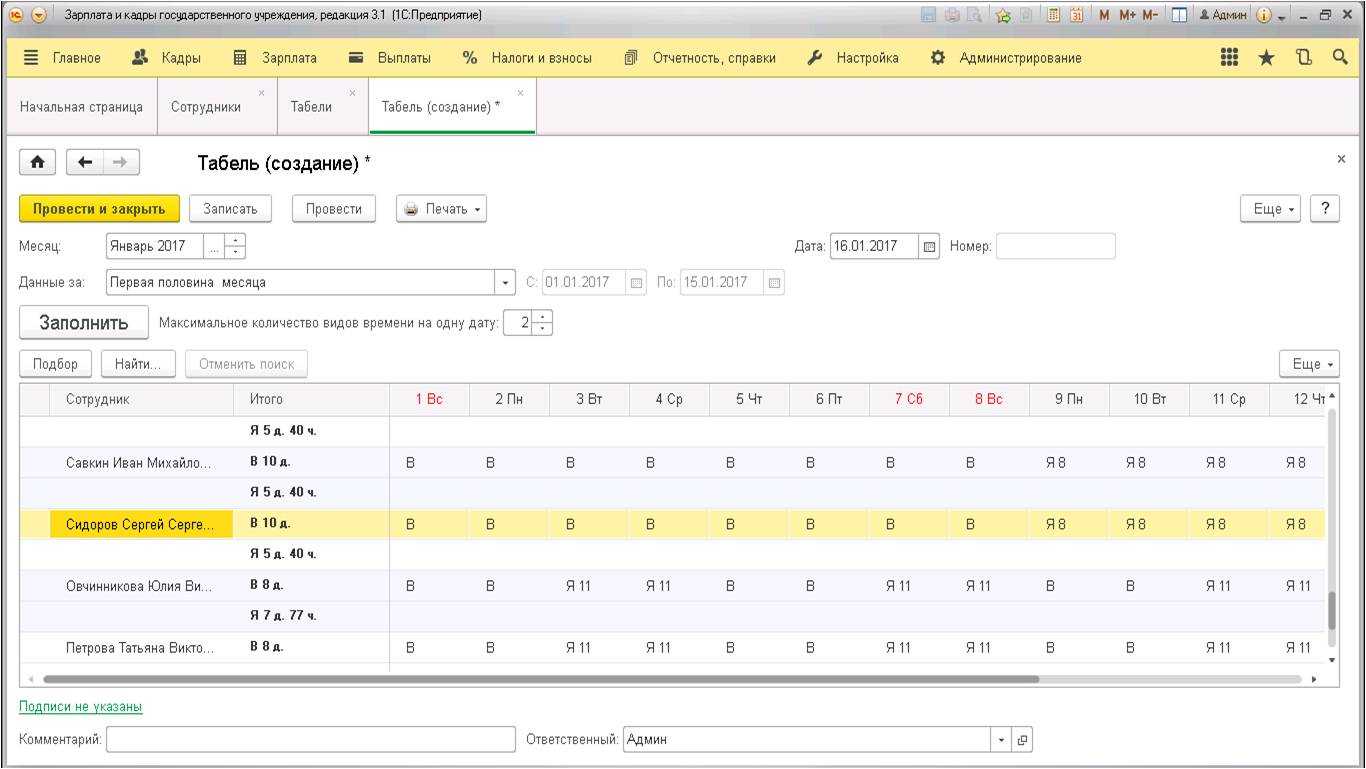This screenshot has height=769, width=1366.
Task: Open the Печать dropdown menu
Action: pos(441,209)
